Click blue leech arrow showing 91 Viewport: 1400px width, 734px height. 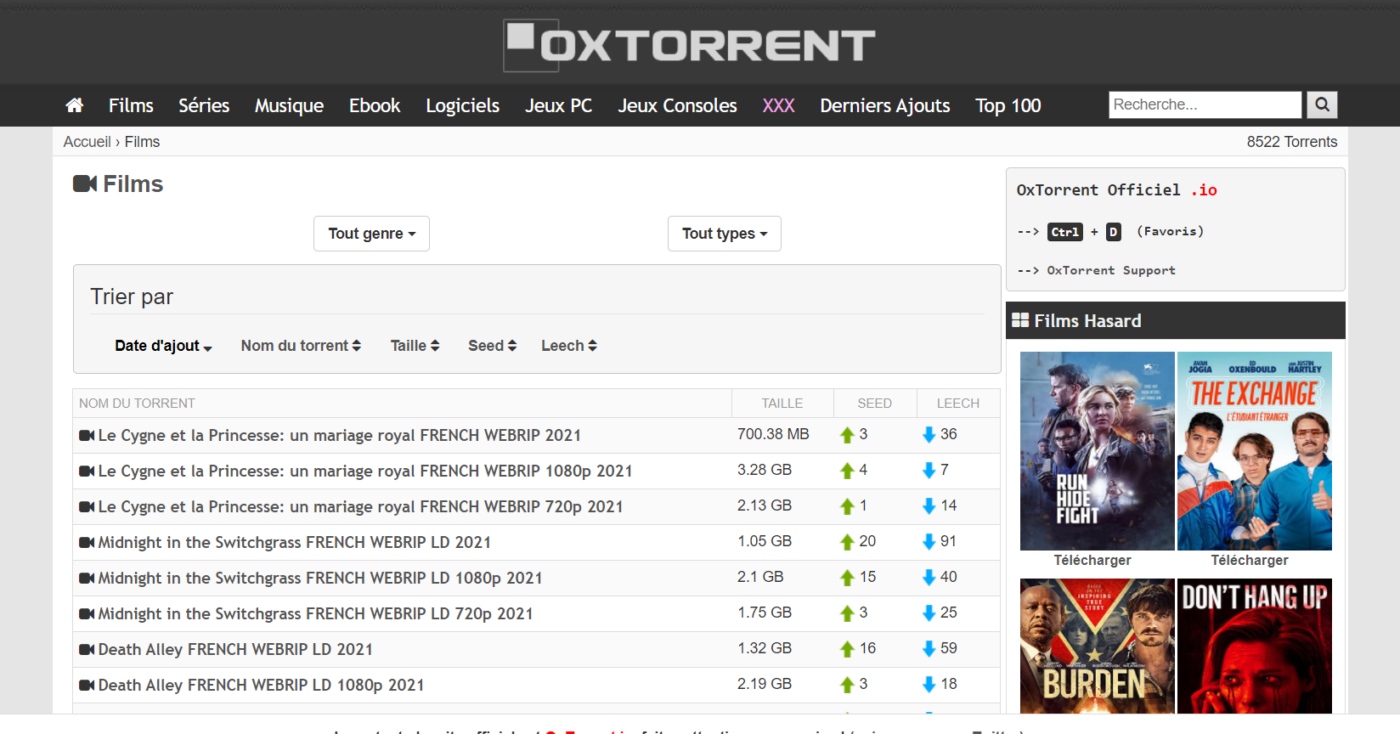(x=929, y=542)
